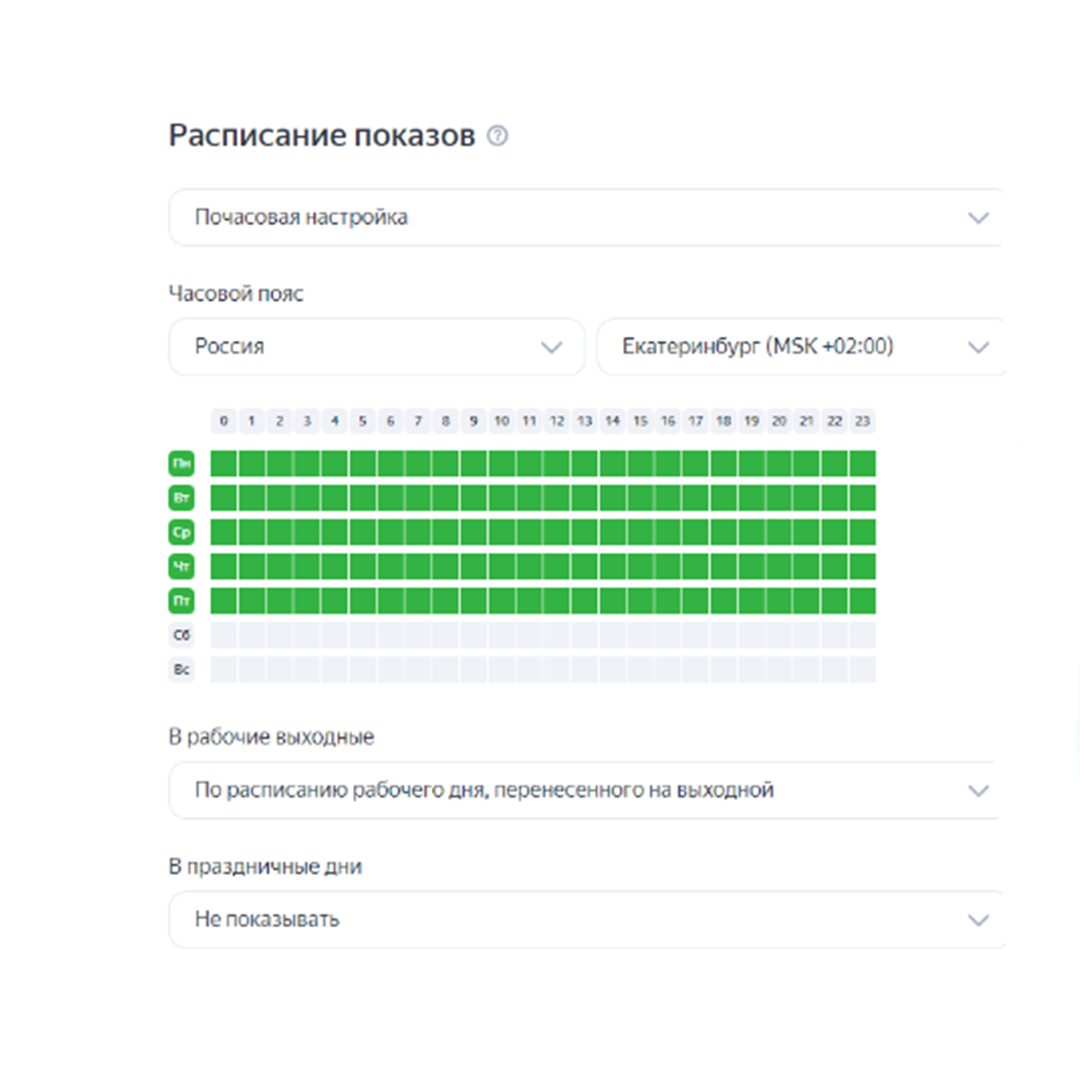
Task: Disable the Monday 9:00 schedule cell
Action: [x=473, y=463]
